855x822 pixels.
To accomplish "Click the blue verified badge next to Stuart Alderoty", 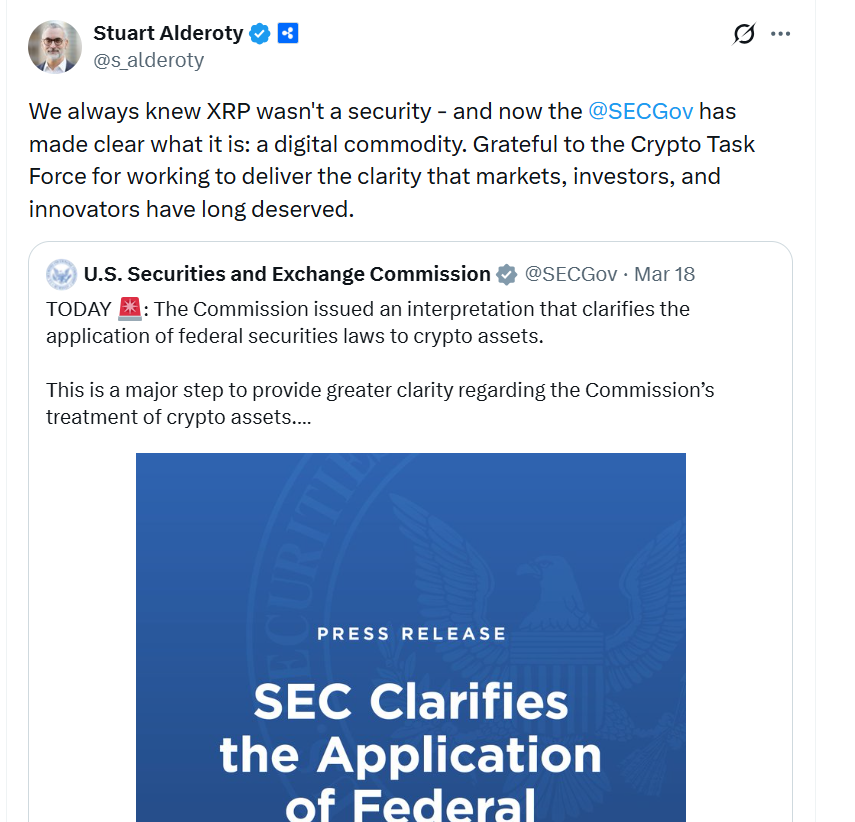I will tap(259, 32).
